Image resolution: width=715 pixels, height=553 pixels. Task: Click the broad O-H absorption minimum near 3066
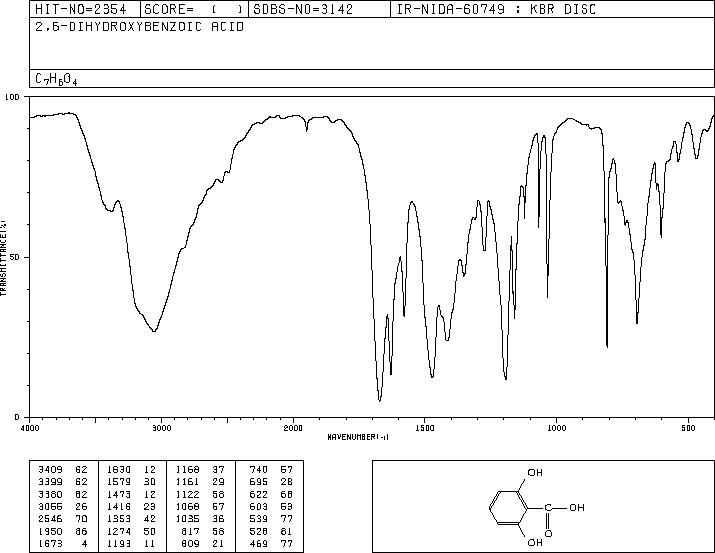coord(154,331)
